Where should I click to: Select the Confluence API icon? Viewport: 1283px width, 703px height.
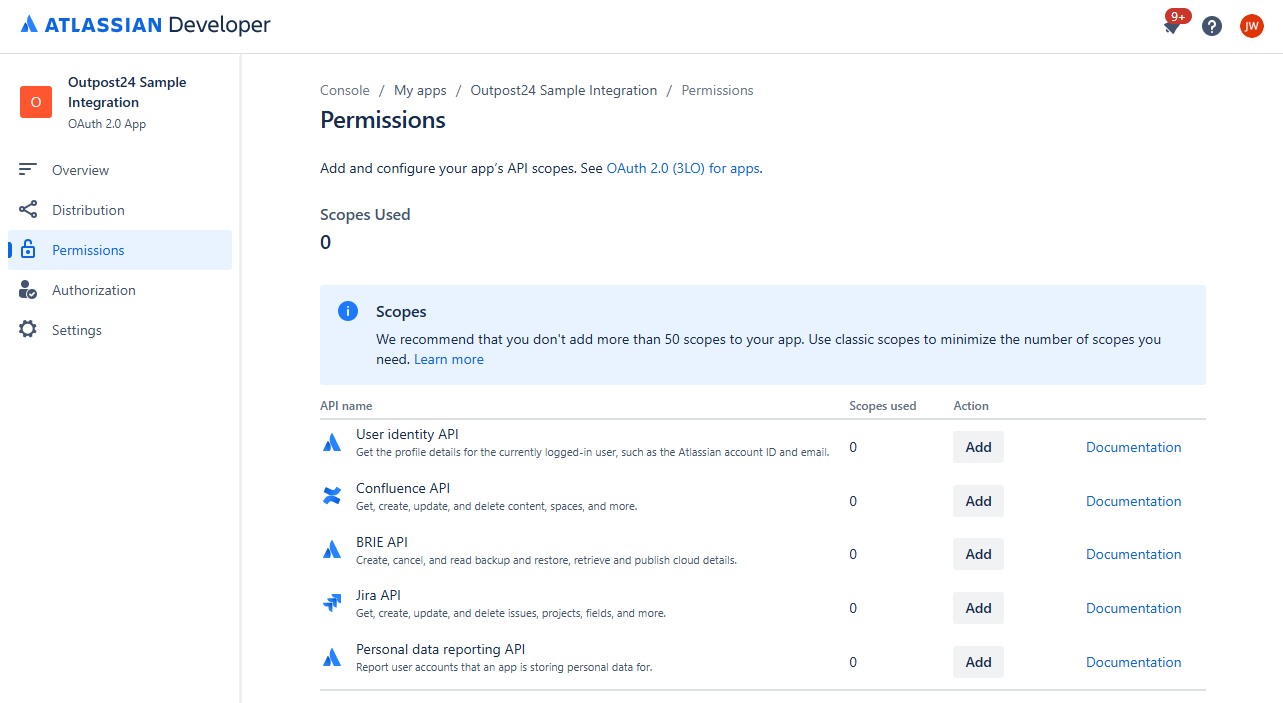pos(332,494)
